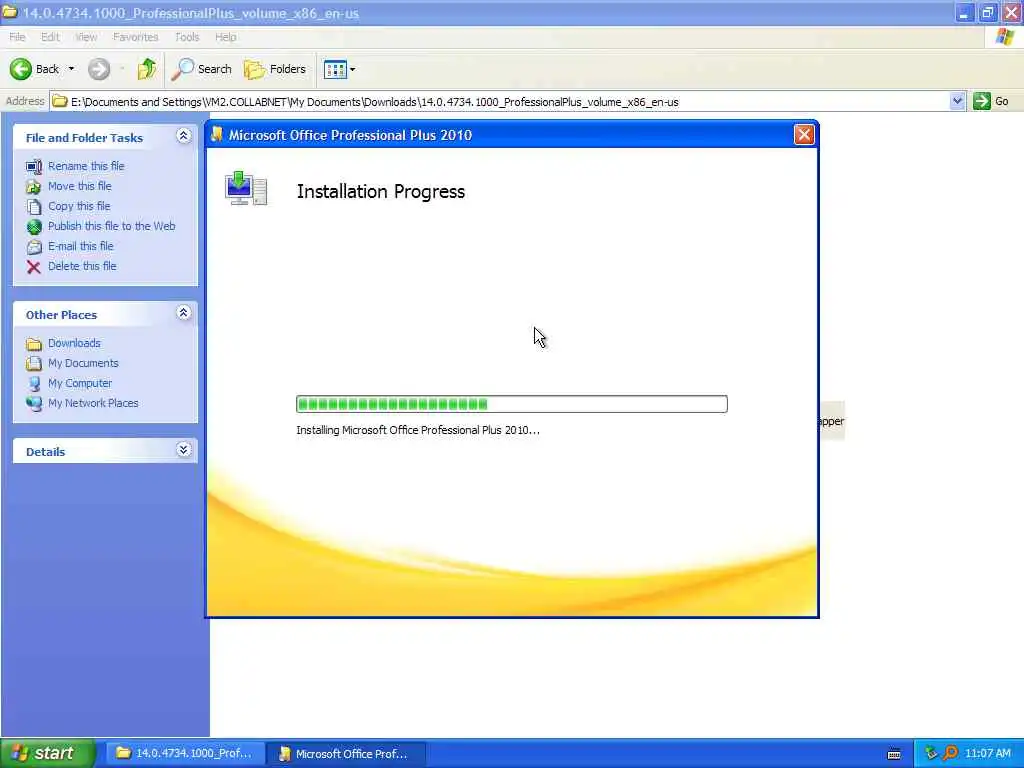
Task: Click the Forward arrow icon
Action: pyautogui.click(x=99, y=69)
